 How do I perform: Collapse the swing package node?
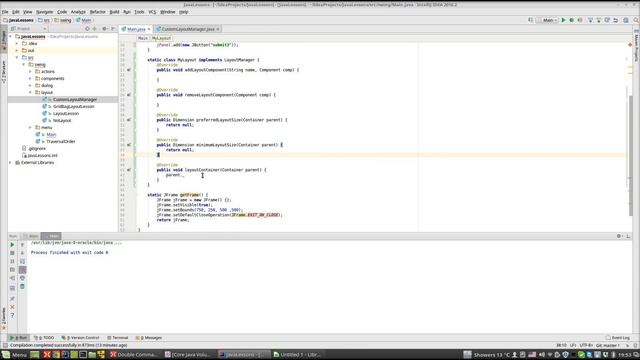click(24, 64)
